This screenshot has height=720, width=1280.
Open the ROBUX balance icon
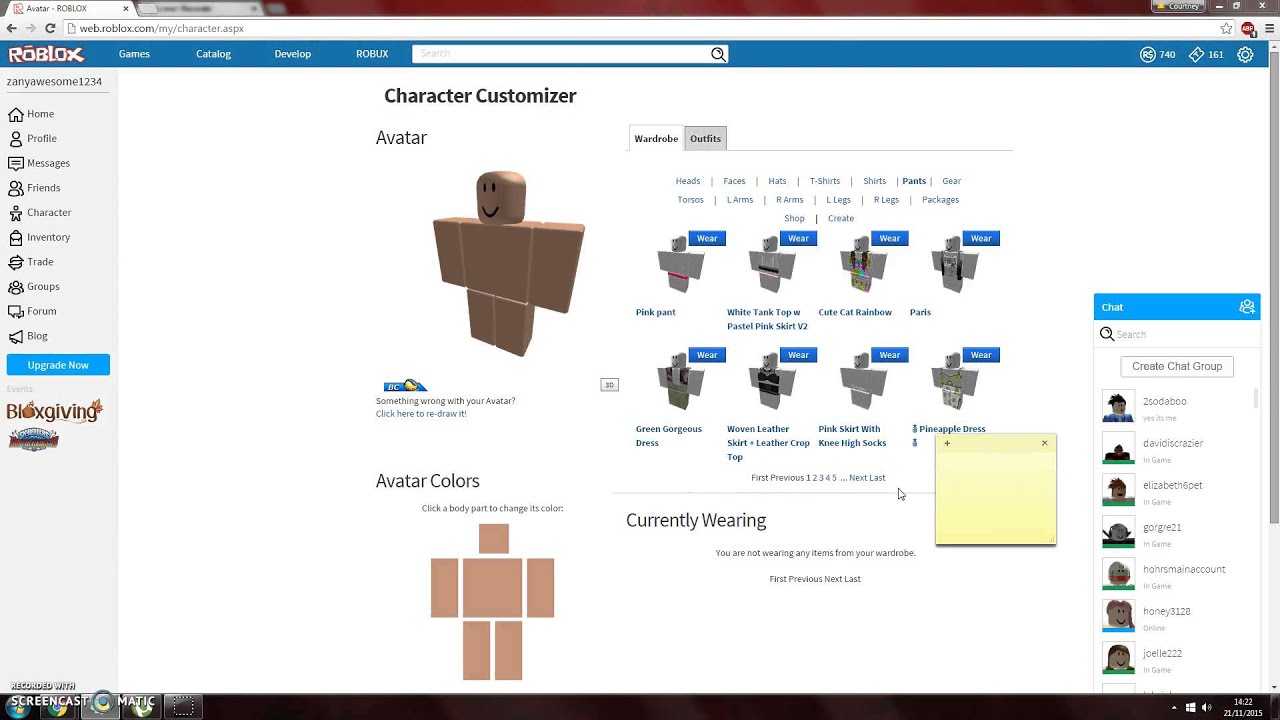pyautogui.click(x=1147, y=55)
